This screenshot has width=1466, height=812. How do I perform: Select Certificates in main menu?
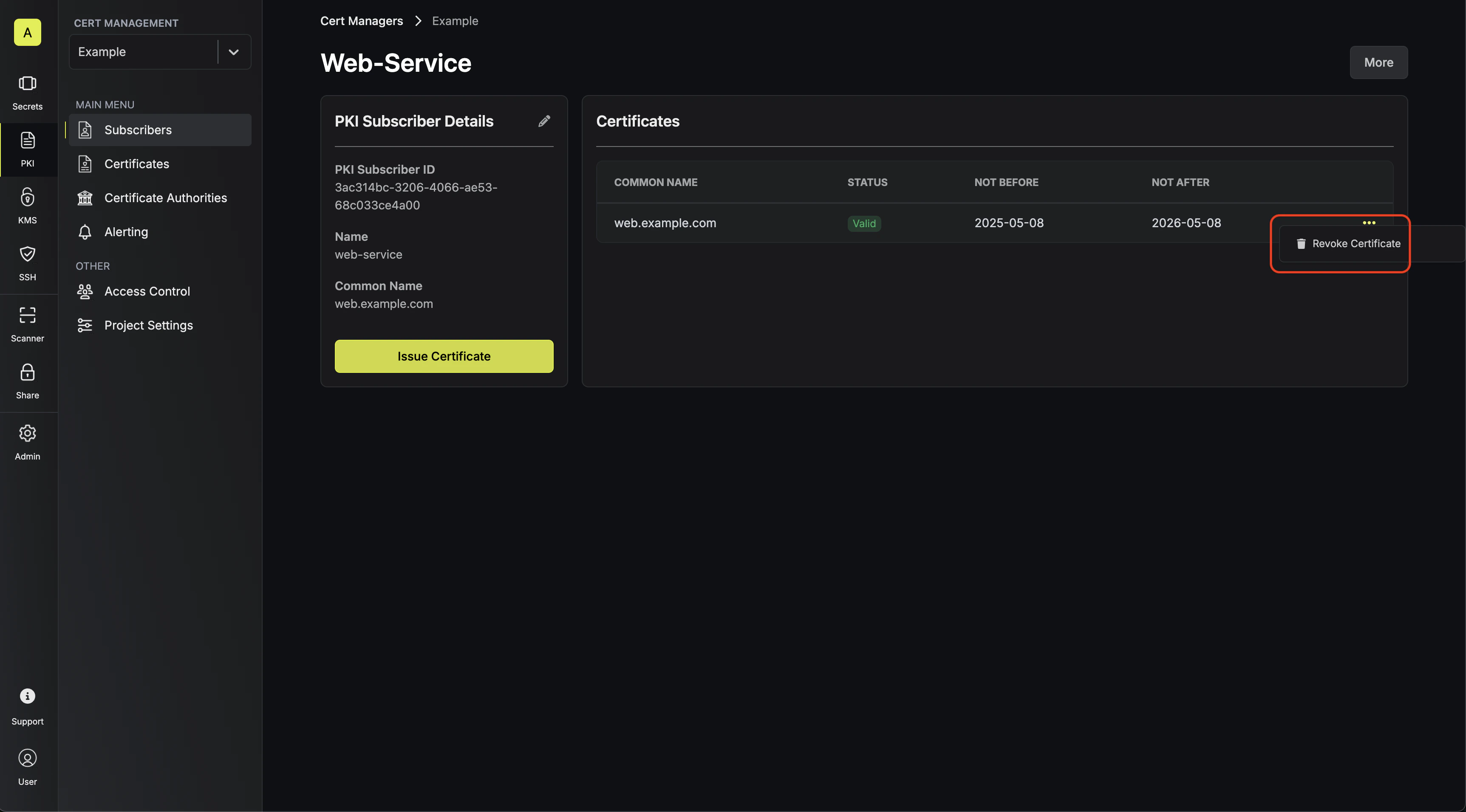click(x=160, y=164)
